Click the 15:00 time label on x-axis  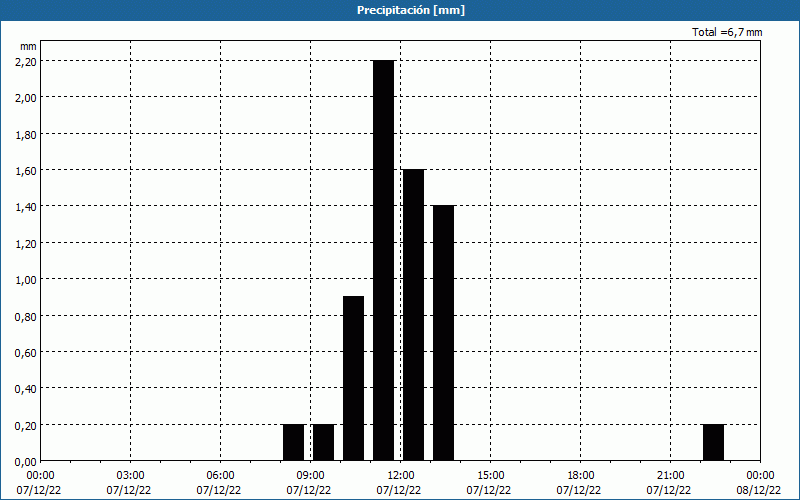(x=491, y=476)
